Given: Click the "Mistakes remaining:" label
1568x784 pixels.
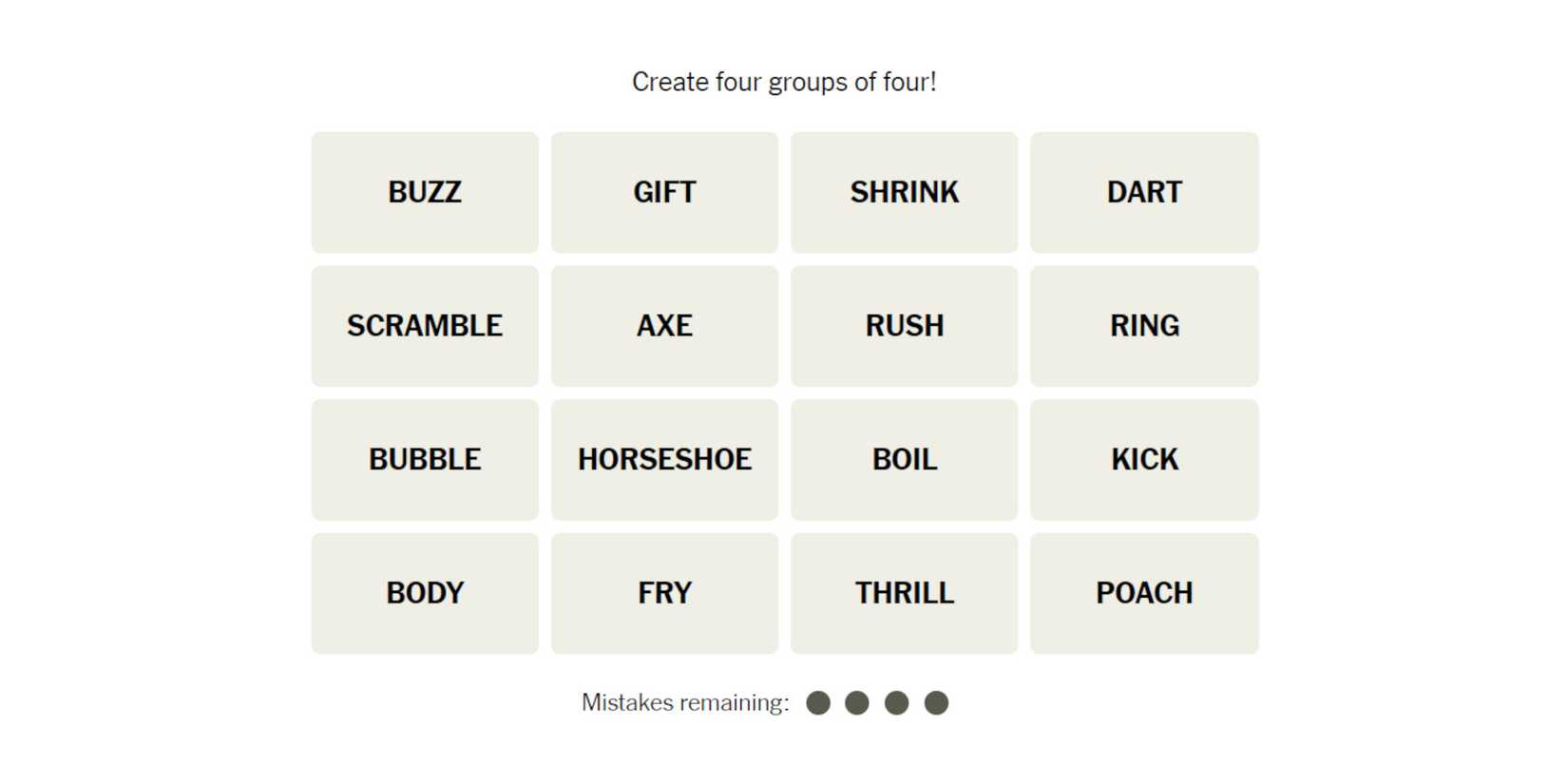Looking at the screenshot, I should coord(685,702).
